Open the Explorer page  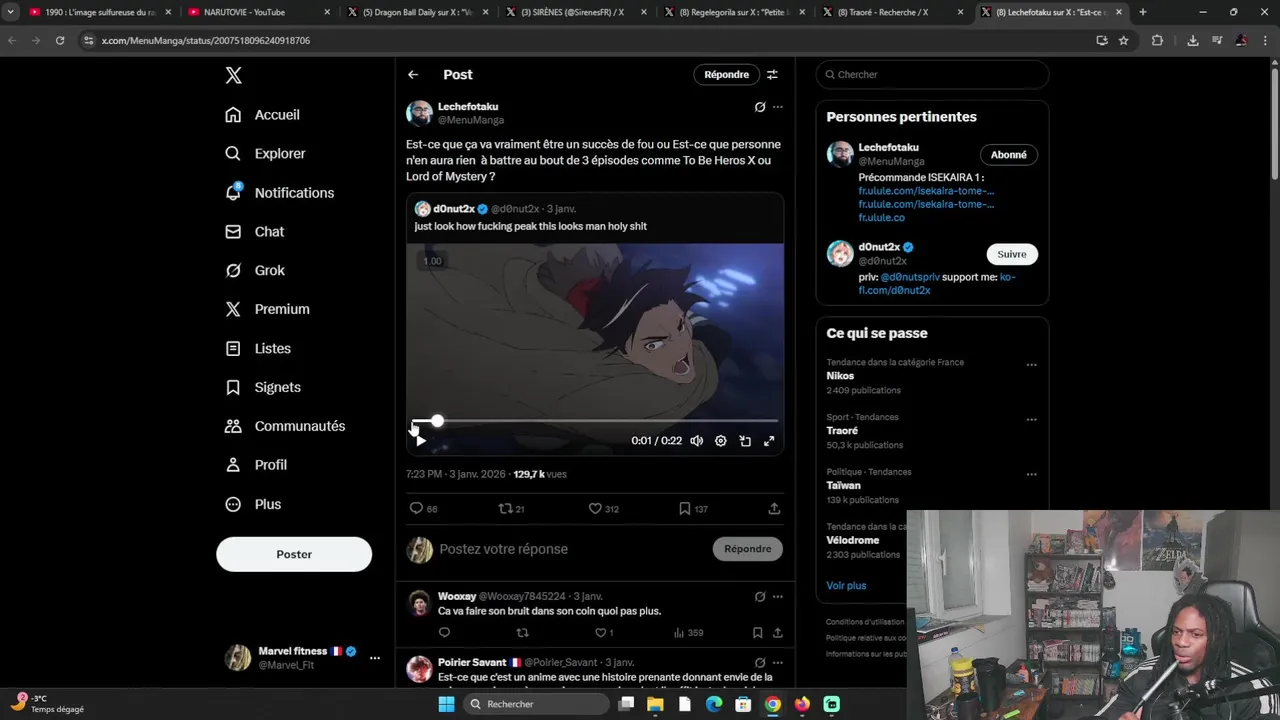(x=265, y=154)
